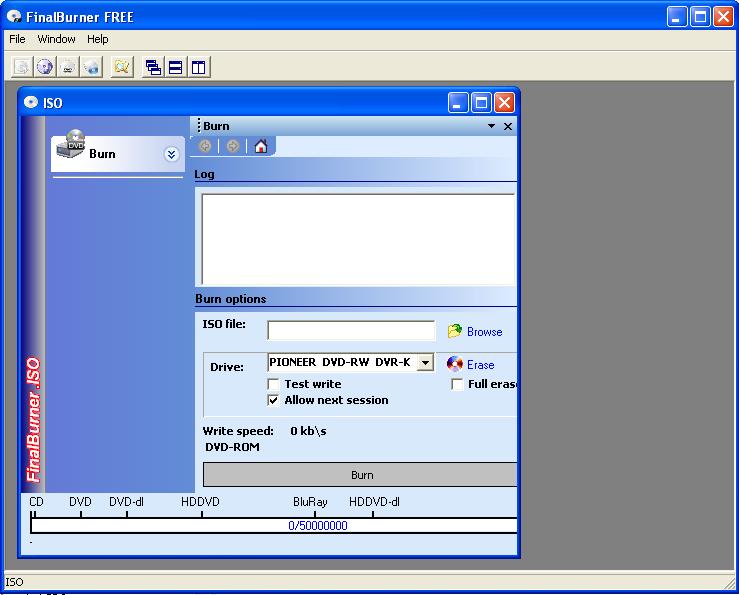Tile windows vertically using the toolbar icon
Image resolution: width=739 pixels, height=595 pixels.
198,67
